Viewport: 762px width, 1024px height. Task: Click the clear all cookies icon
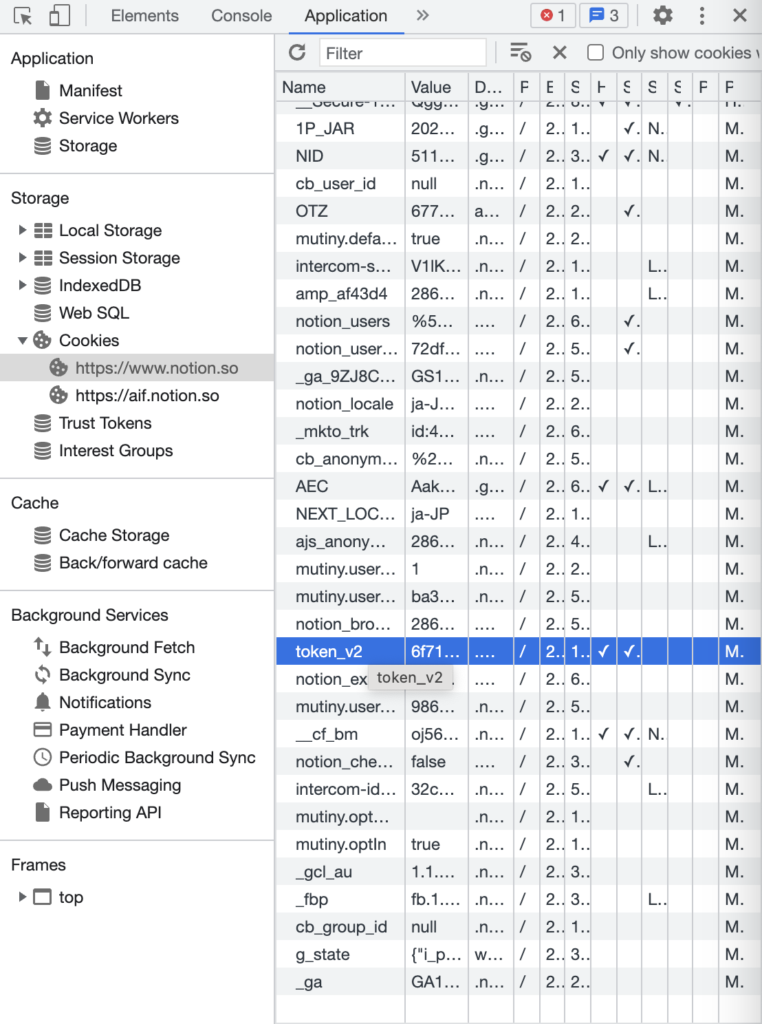[520, 53]
